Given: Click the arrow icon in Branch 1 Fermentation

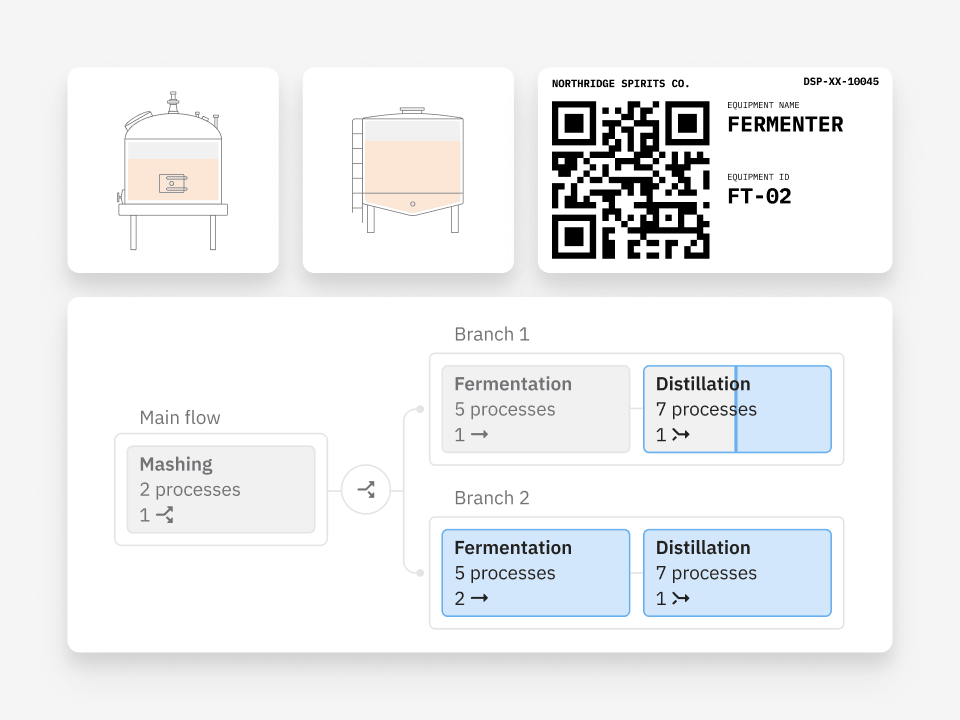Looking at the screenshot, I should click(479, 434).
